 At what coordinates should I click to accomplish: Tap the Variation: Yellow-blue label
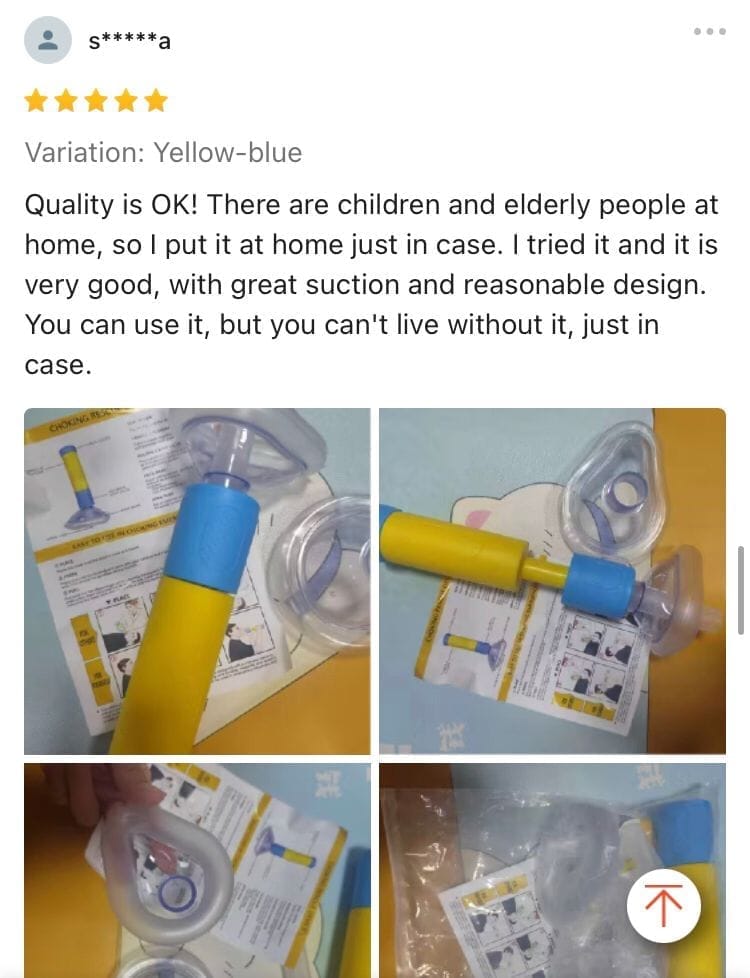tap(163, 153)
